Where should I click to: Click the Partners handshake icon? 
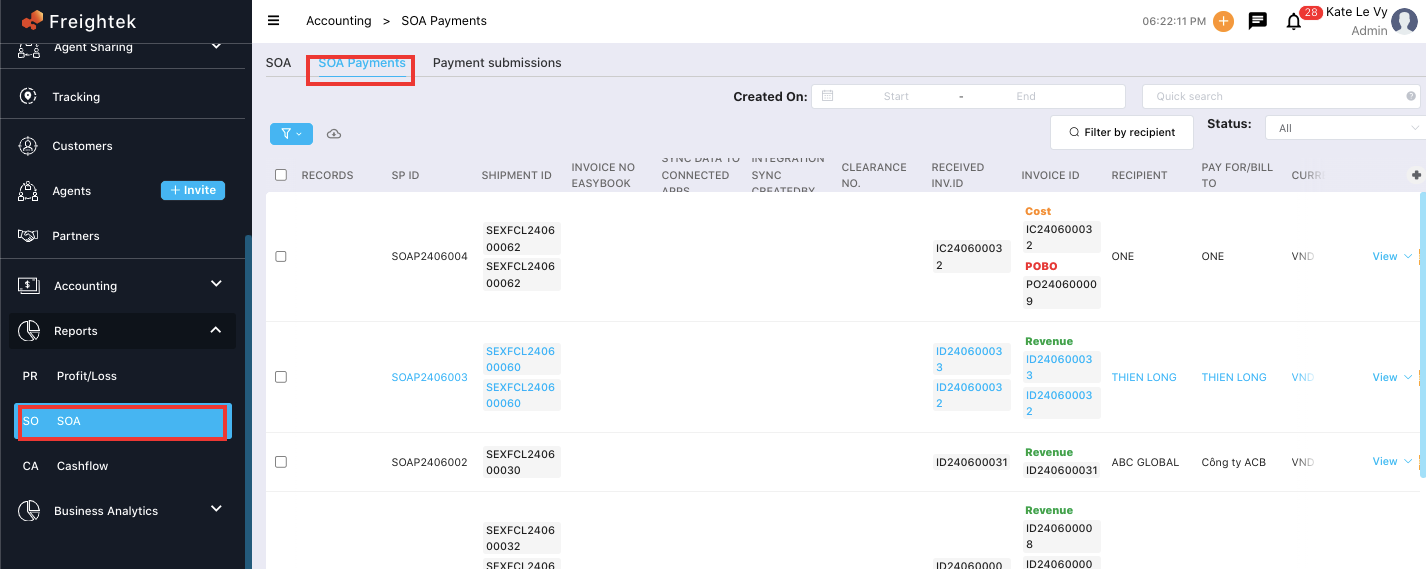point(28,236)
